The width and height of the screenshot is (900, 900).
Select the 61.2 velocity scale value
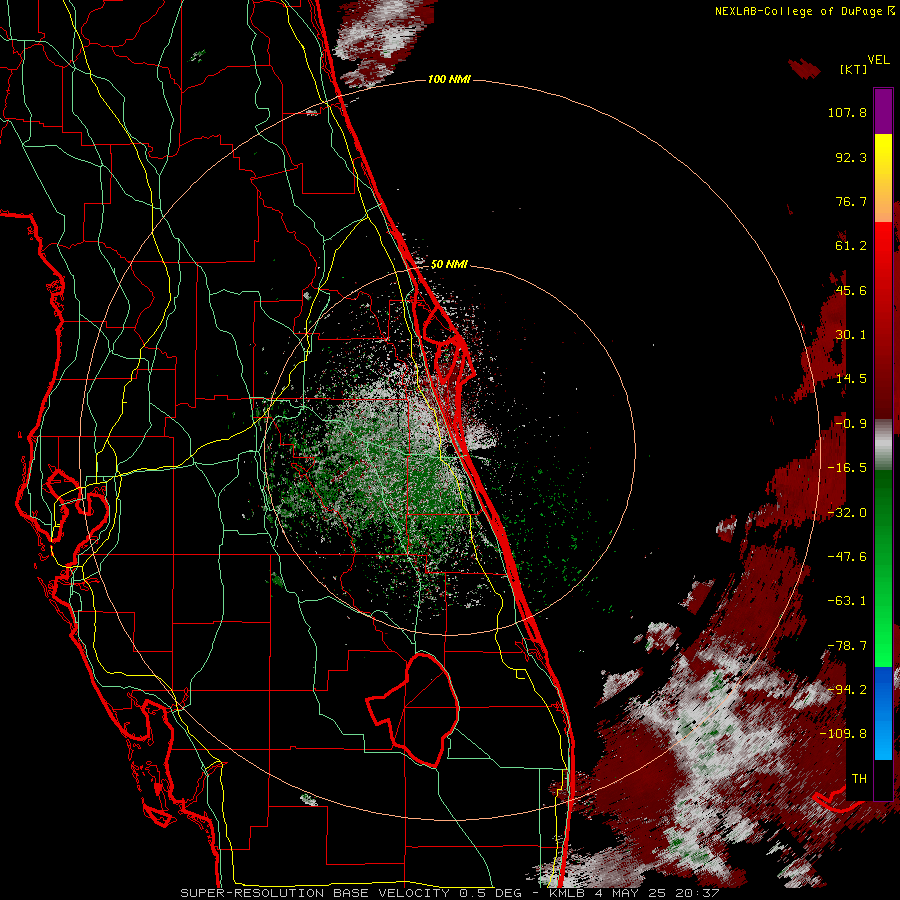[851, 246]
